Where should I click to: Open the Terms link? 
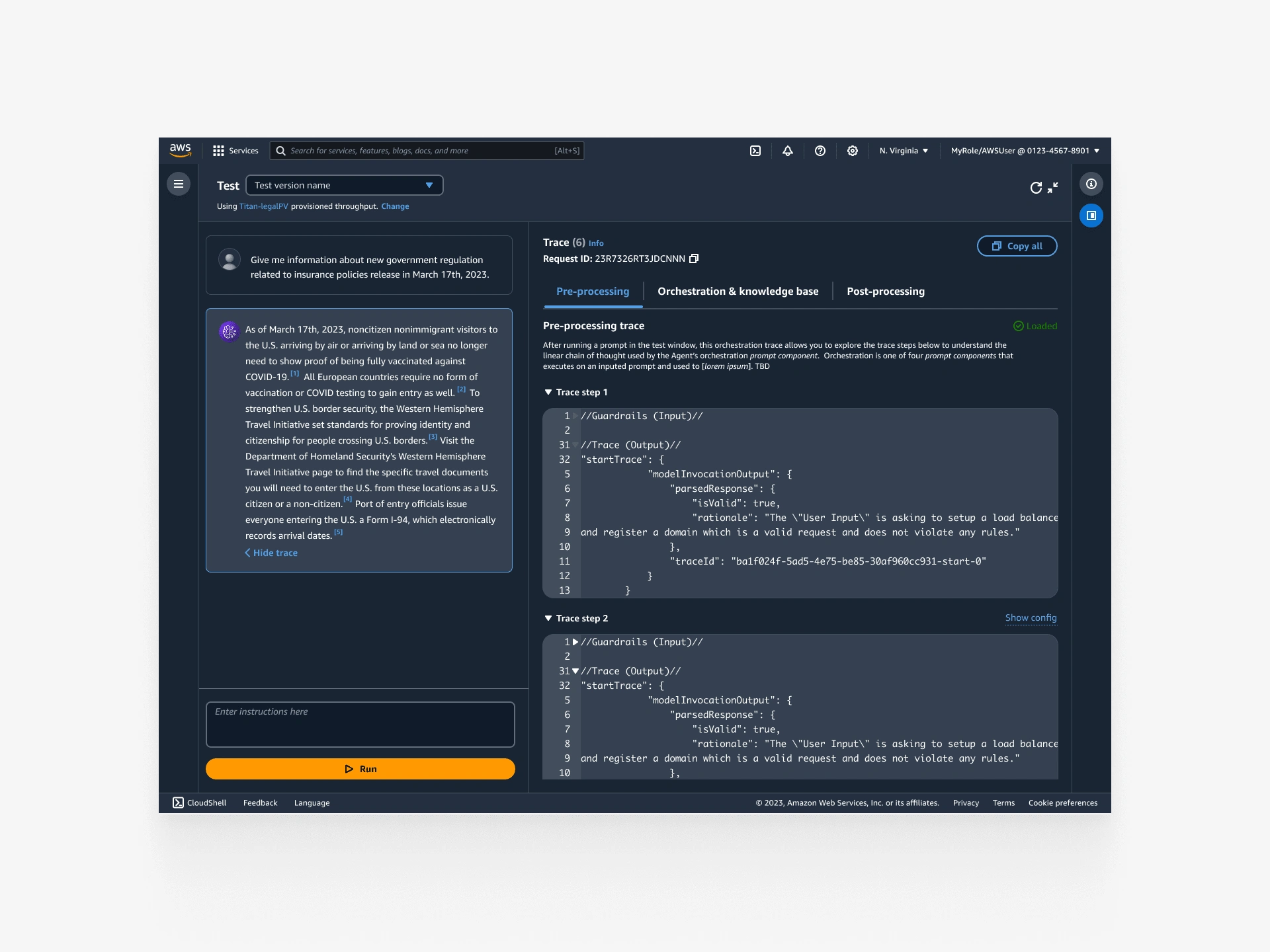(x=1003, y=803)
